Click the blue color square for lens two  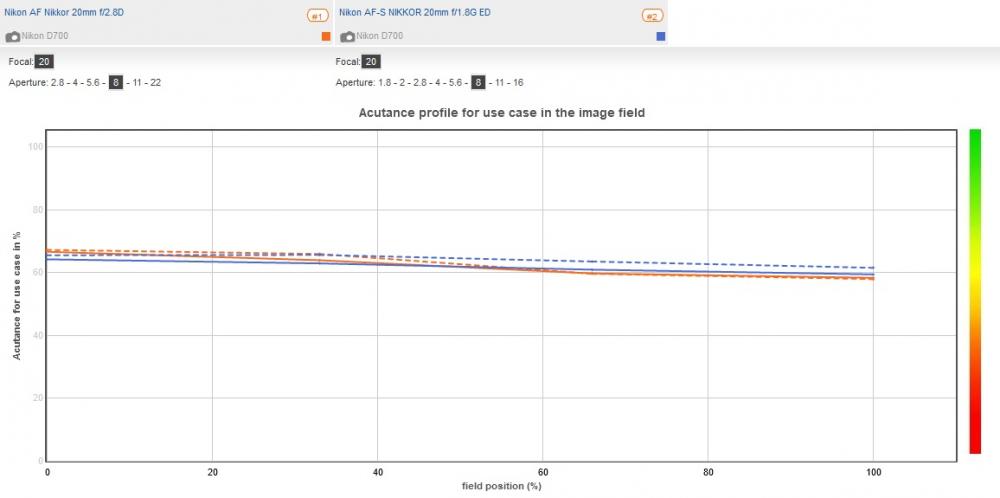[661, 36]
